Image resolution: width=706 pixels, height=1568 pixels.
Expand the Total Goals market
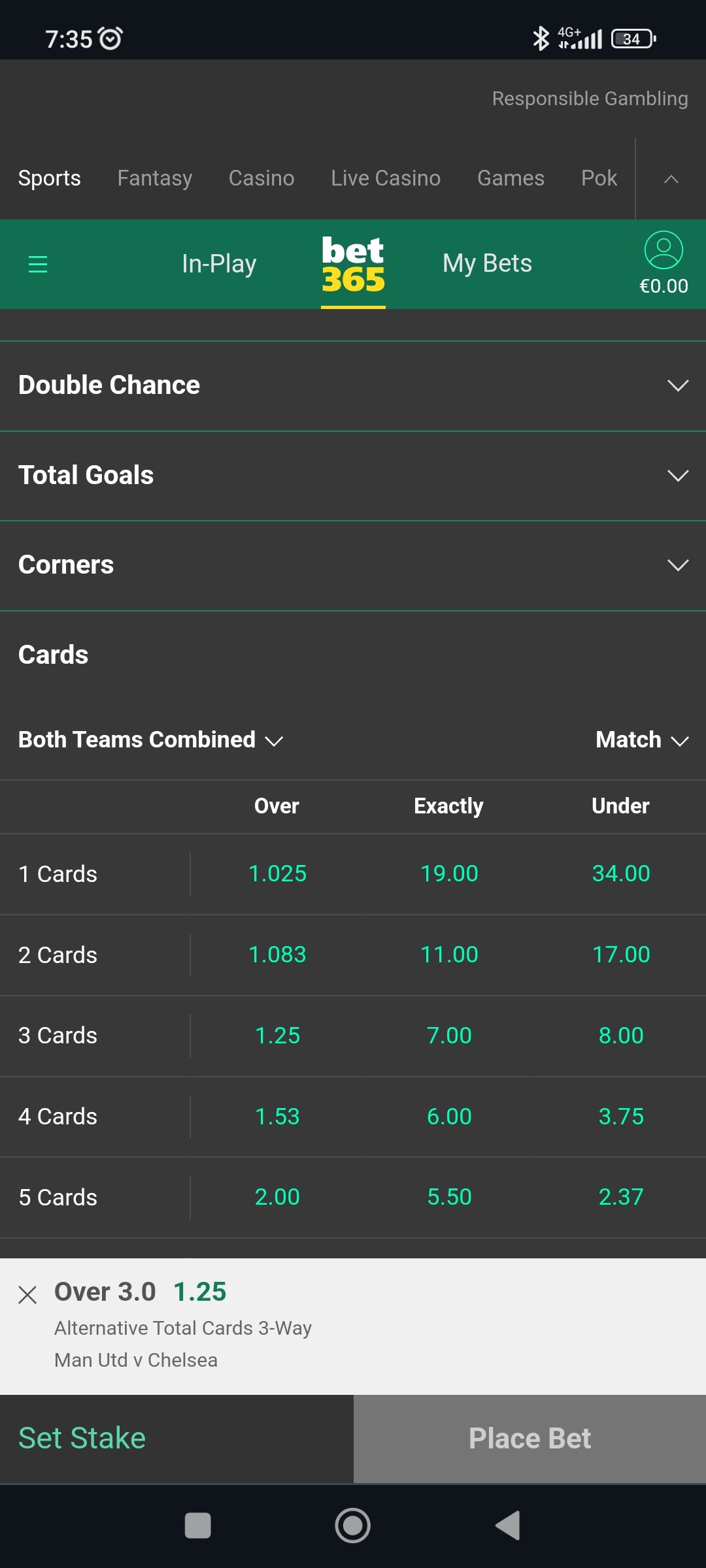(x=353, y=476)
